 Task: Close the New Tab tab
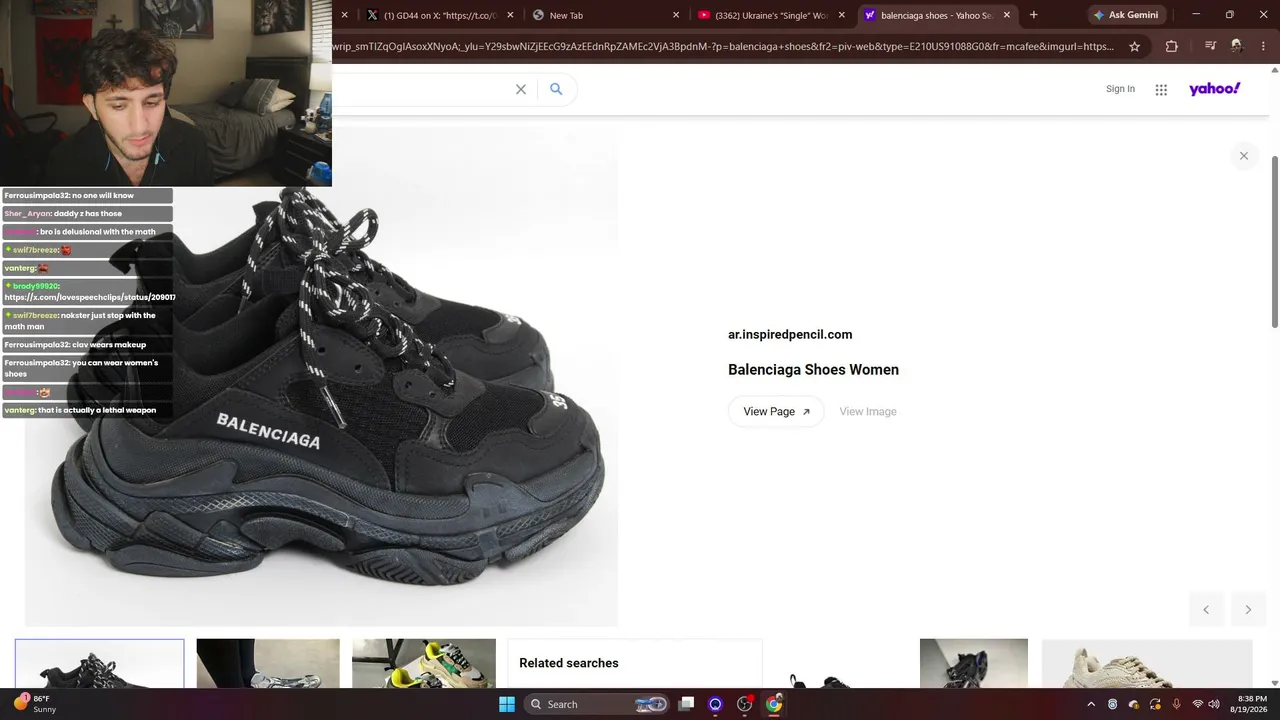pyautogui.click(x=676, y=15)
